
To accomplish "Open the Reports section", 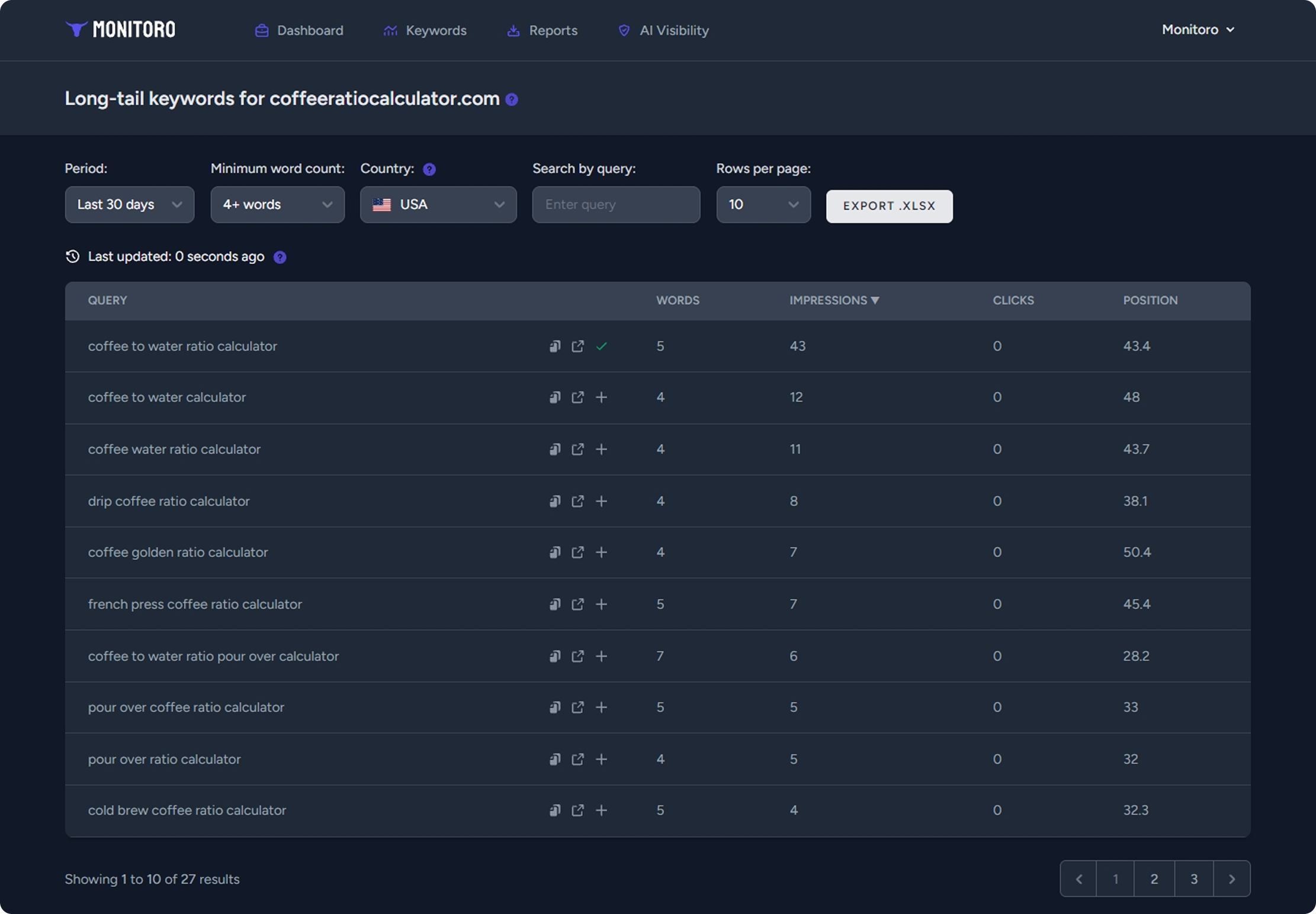I will click(x=541, y=30).
